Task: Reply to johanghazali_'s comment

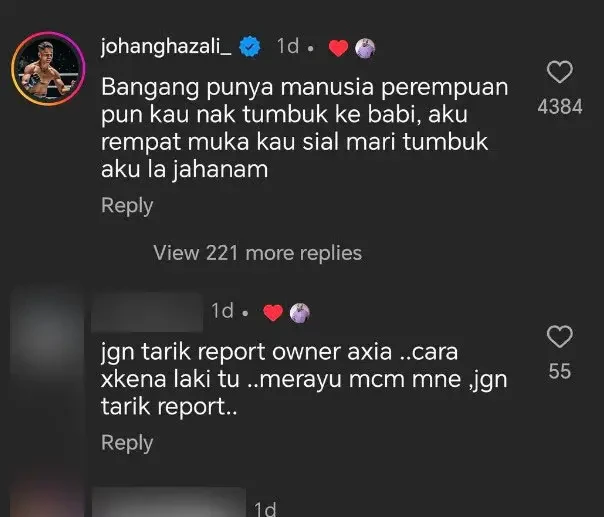Action: click(127, 205)
